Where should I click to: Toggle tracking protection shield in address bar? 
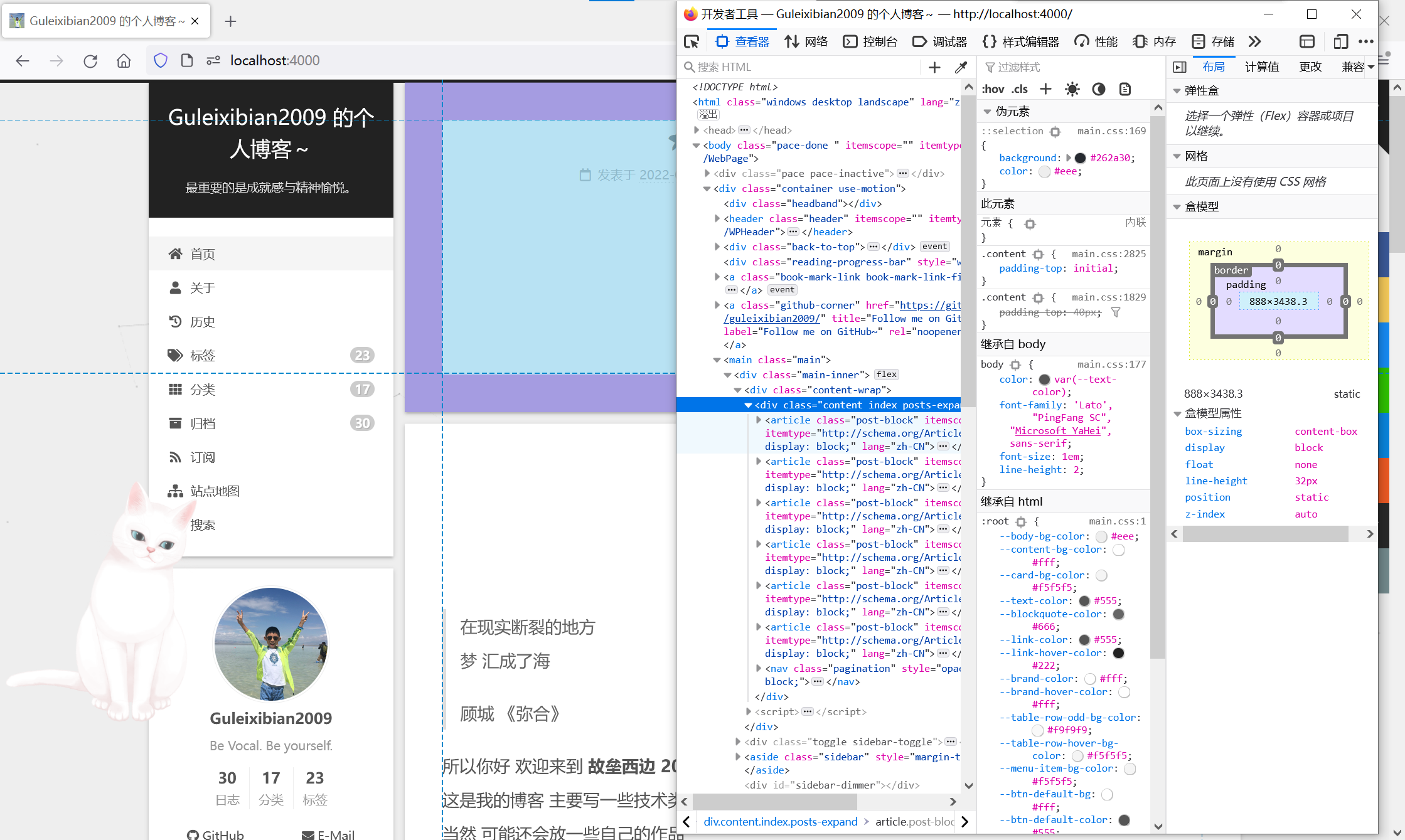tap(161, 60)
